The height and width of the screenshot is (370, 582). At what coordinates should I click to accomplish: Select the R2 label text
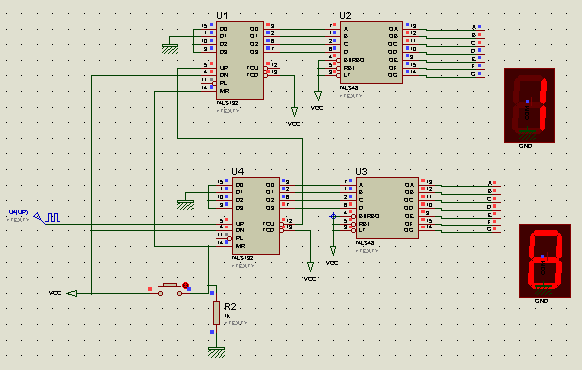(x=230, y=307)
